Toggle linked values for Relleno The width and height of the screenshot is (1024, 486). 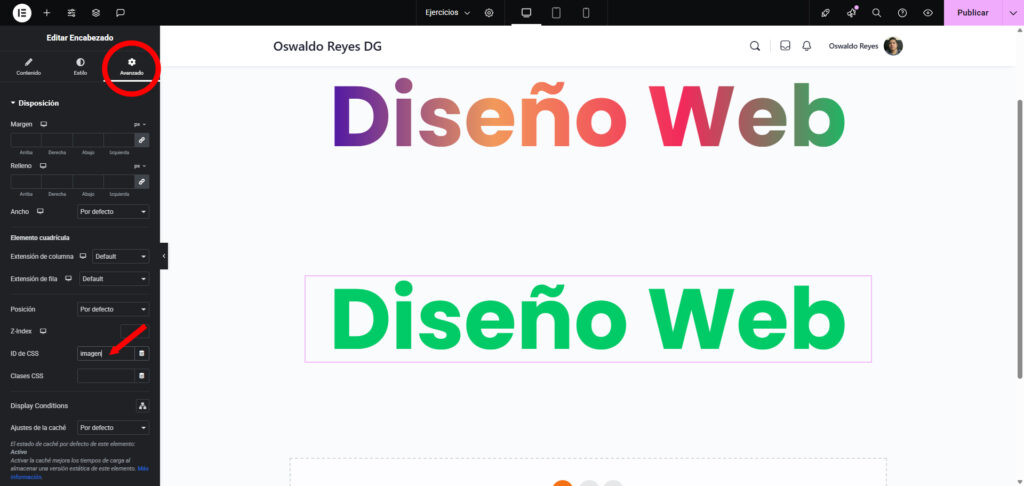pyautogui.click(x=142, y=182)
